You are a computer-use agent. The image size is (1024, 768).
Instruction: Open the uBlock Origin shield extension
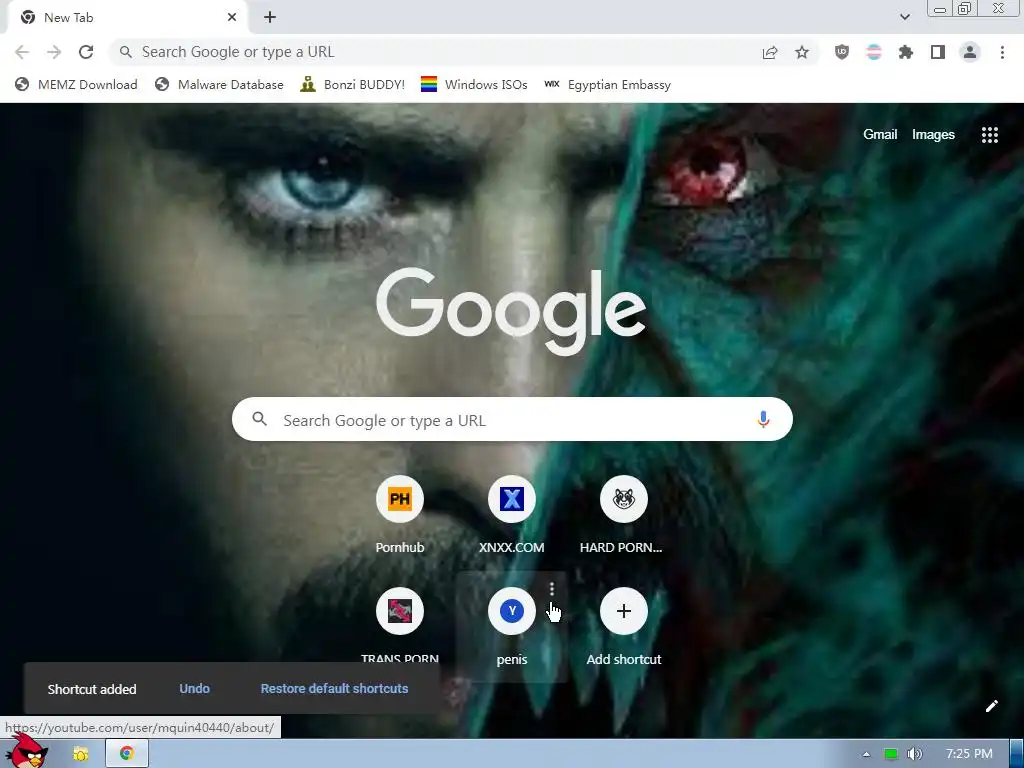[x=842, y=52]
